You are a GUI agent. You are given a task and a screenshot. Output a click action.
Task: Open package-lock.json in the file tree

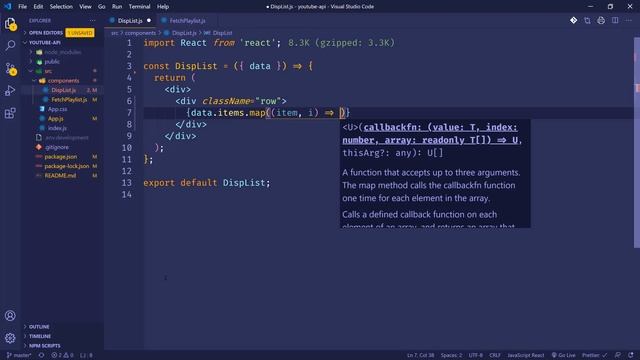[x=66, y=166]
